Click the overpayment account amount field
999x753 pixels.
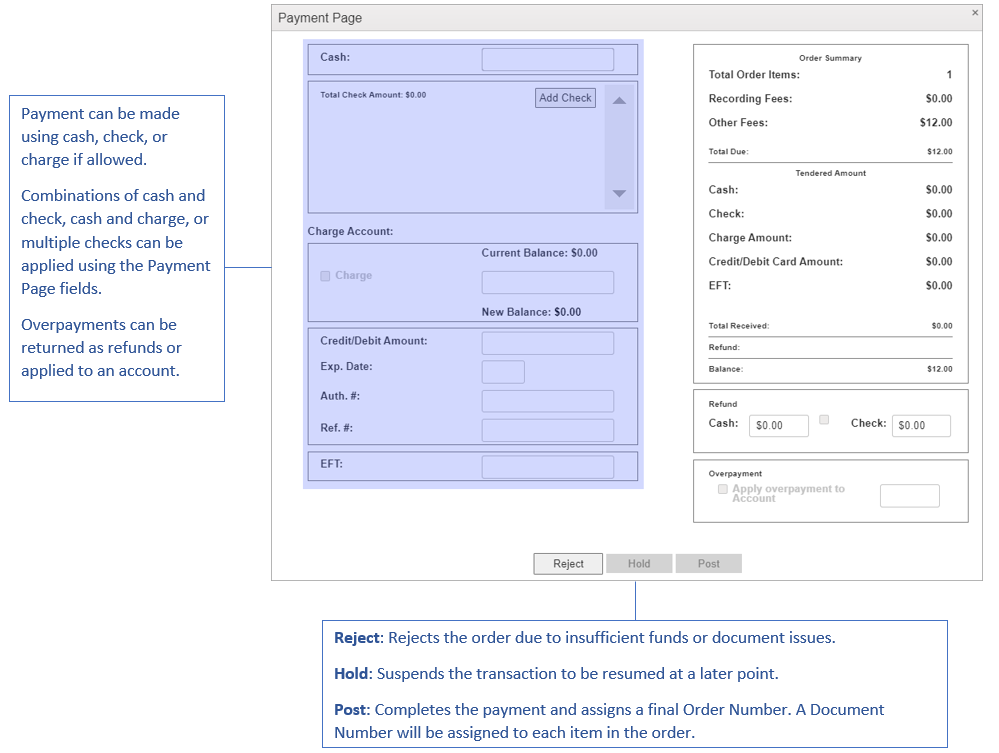click(909, 496)
